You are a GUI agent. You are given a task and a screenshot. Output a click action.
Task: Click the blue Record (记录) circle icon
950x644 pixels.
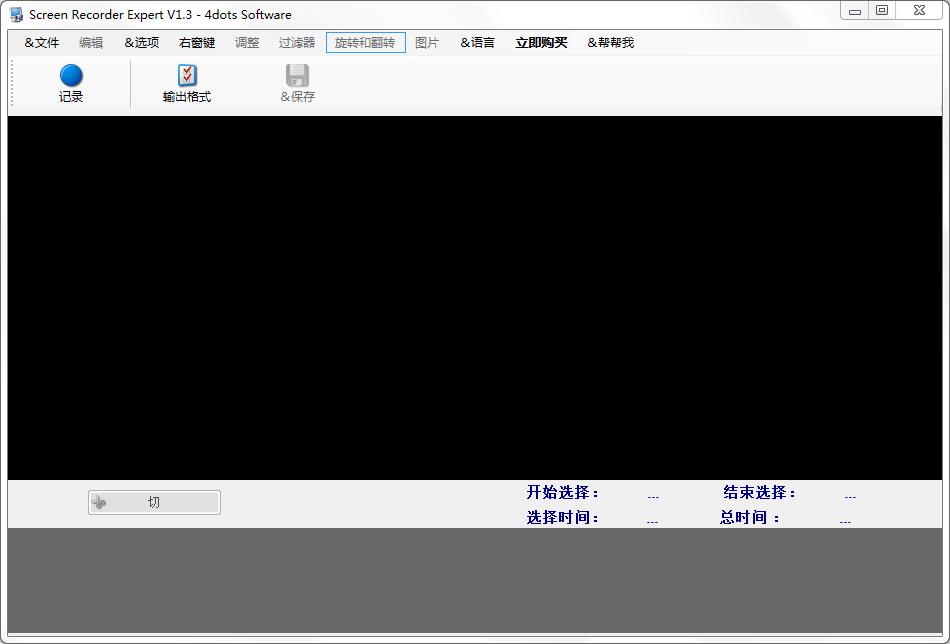click(x=71, y=76)
